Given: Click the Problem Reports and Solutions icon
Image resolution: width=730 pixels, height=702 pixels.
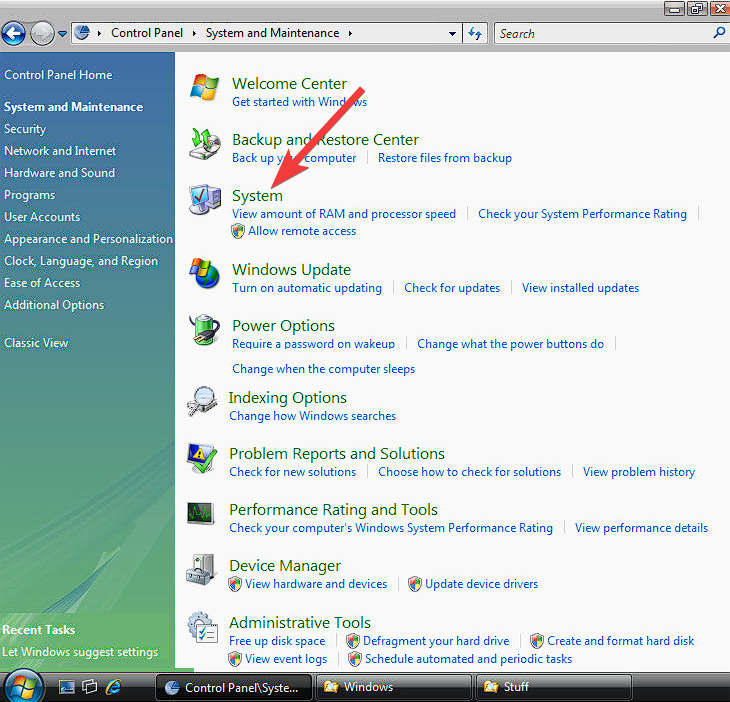Looking at the screenshot, I should (202, 459).
